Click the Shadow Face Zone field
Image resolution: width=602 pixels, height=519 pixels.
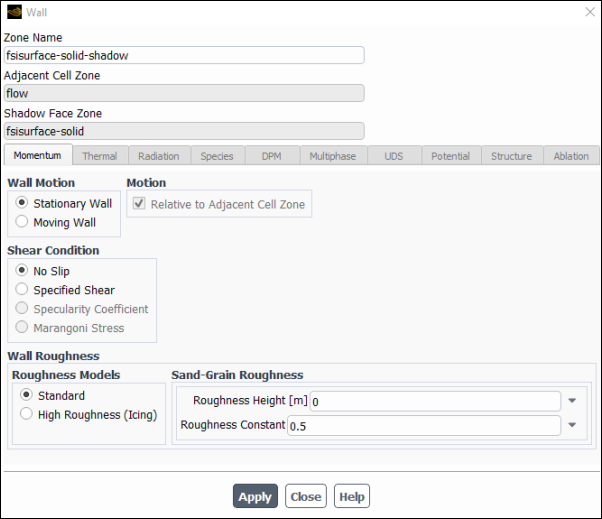[184, 131]
